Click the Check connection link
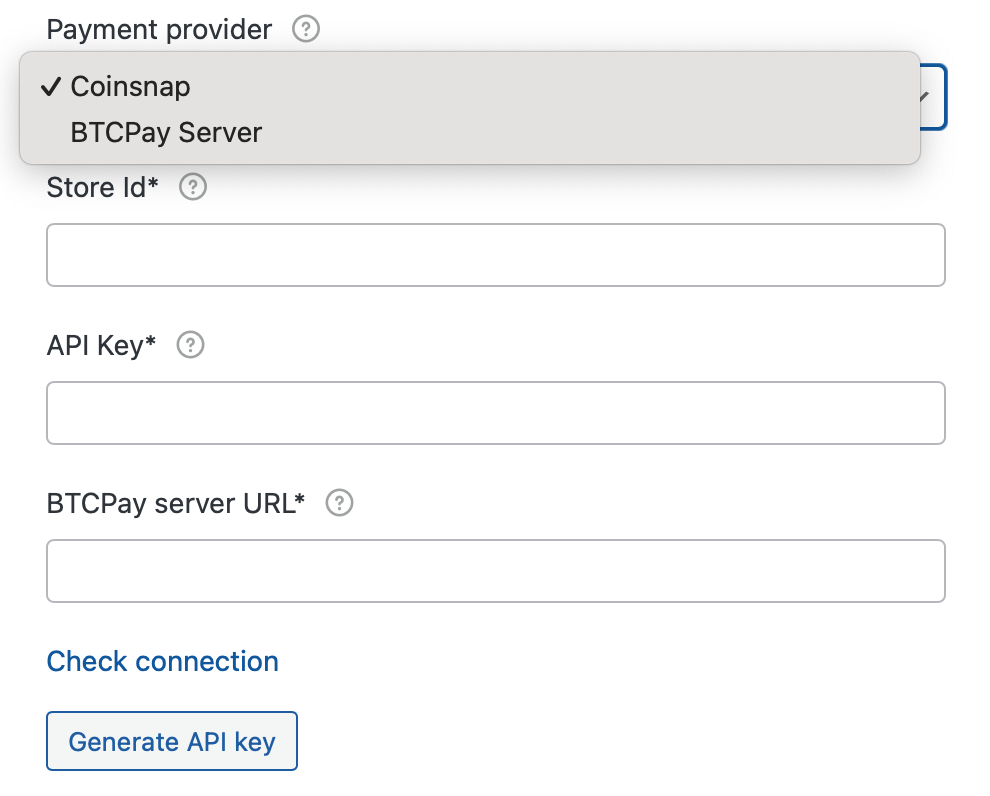This screenshot has width=990, height=796. pyautogui.click(x=162, y=661)
